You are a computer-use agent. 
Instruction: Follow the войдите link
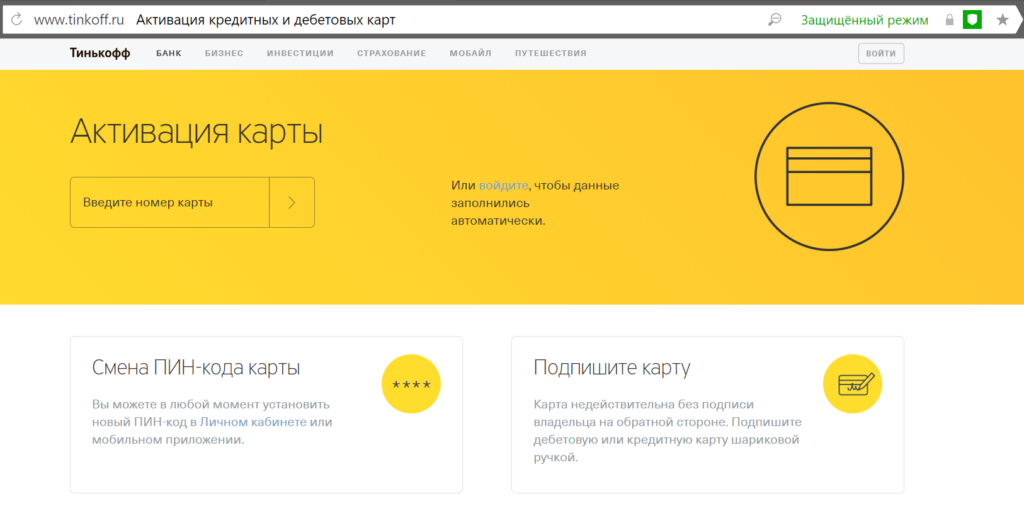(x=503, y=185)
